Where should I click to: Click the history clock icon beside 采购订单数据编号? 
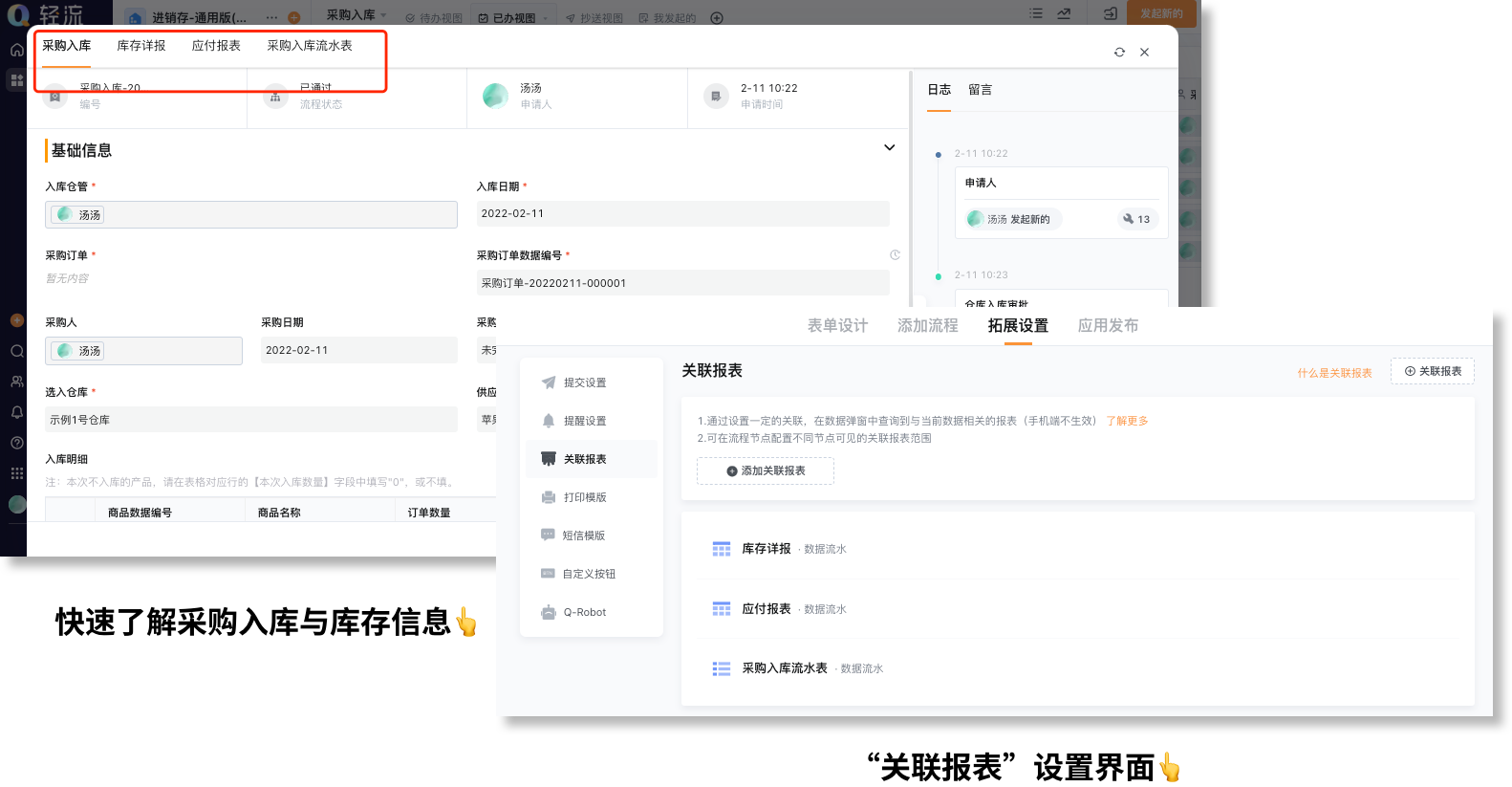[x=895, y=255]
